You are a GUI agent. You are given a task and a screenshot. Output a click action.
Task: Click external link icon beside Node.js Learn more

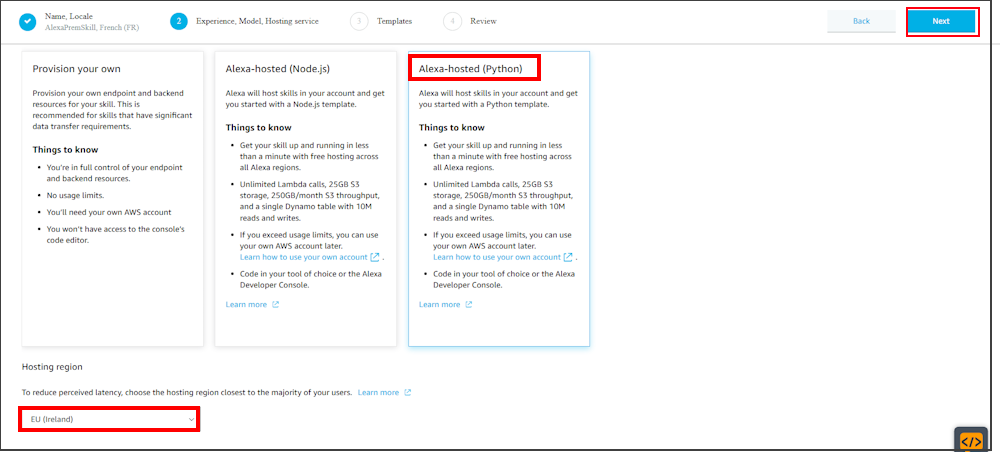coord(276,305)
